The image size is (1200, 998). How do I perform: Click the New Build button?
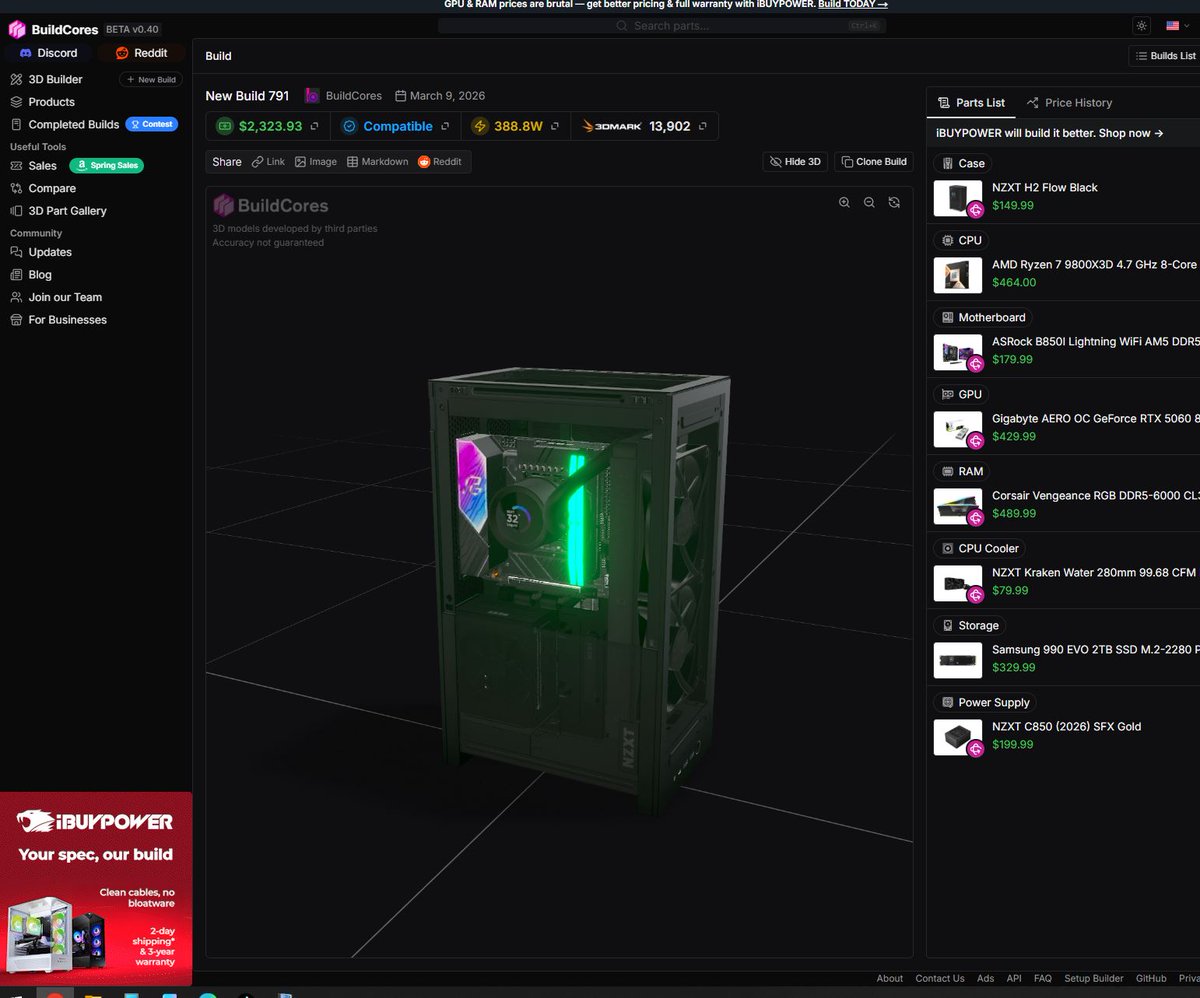[151, 79]
